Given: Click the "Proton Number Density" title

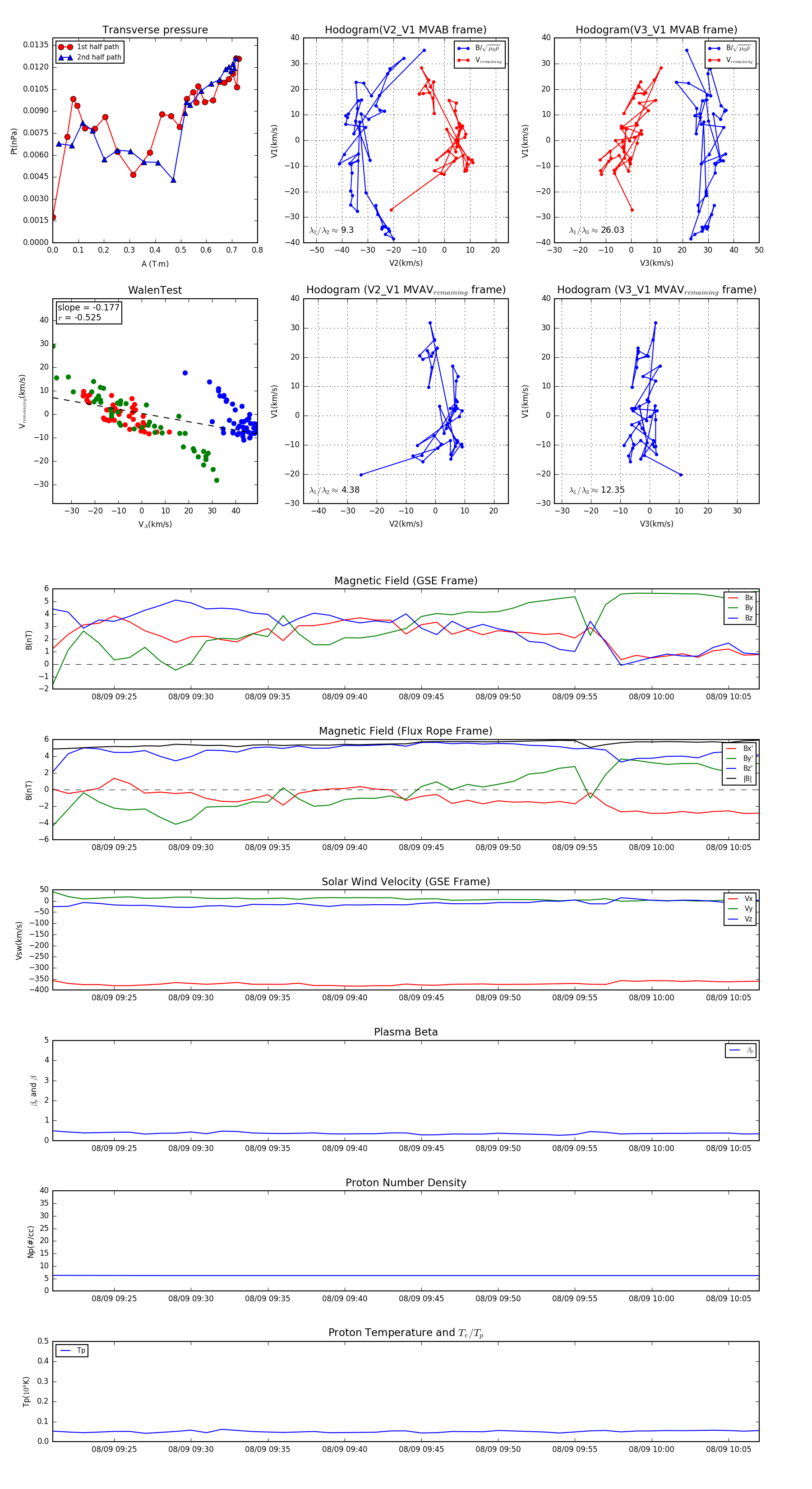Looking at the screenshot, I should point(406,1183).
